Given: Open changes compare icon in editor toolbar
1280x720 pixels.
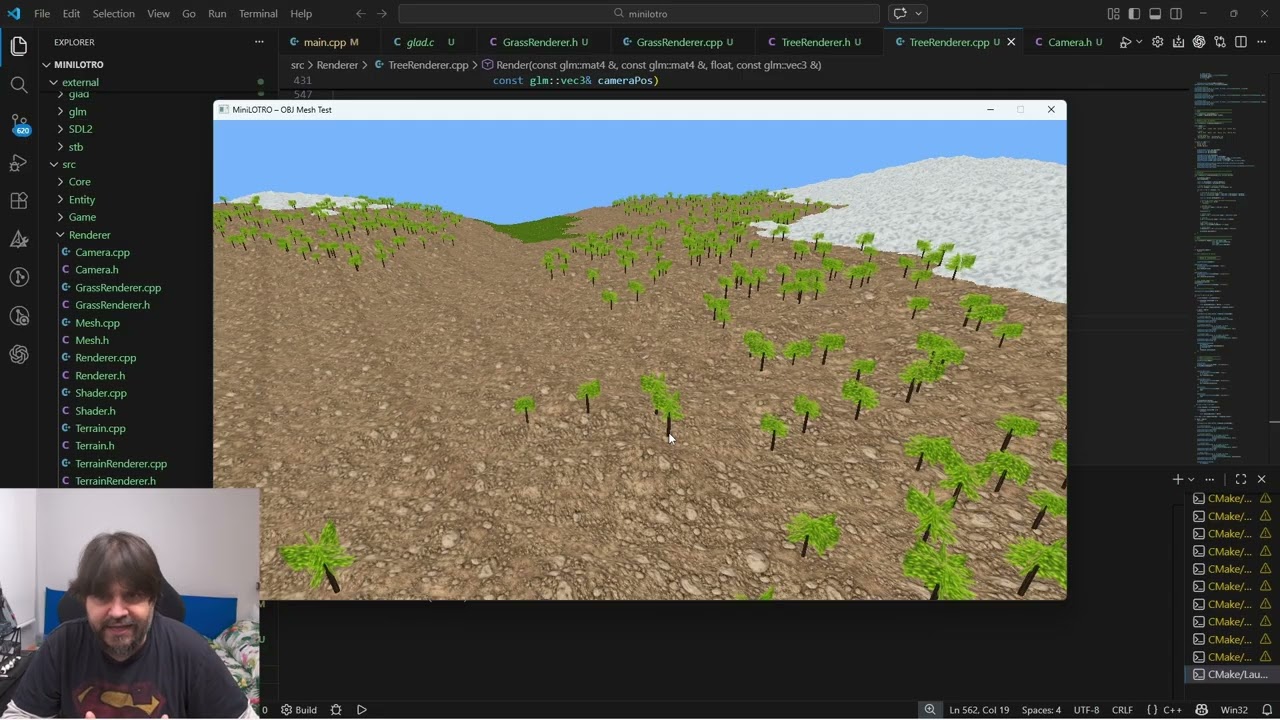Looking at the screenshot, I should pyautogui.click(x=1220, y=42).
